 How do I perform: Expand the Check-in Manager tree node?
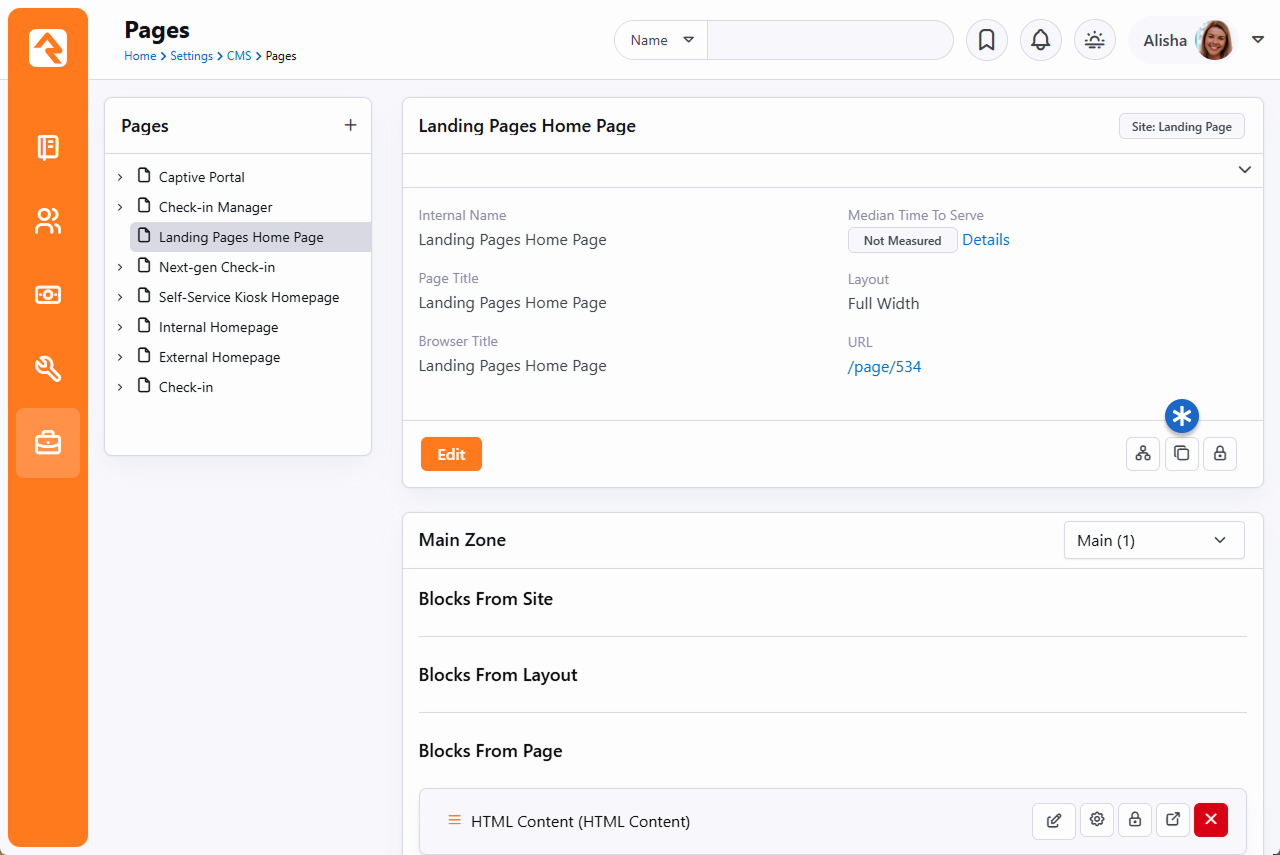coord(120,207)
